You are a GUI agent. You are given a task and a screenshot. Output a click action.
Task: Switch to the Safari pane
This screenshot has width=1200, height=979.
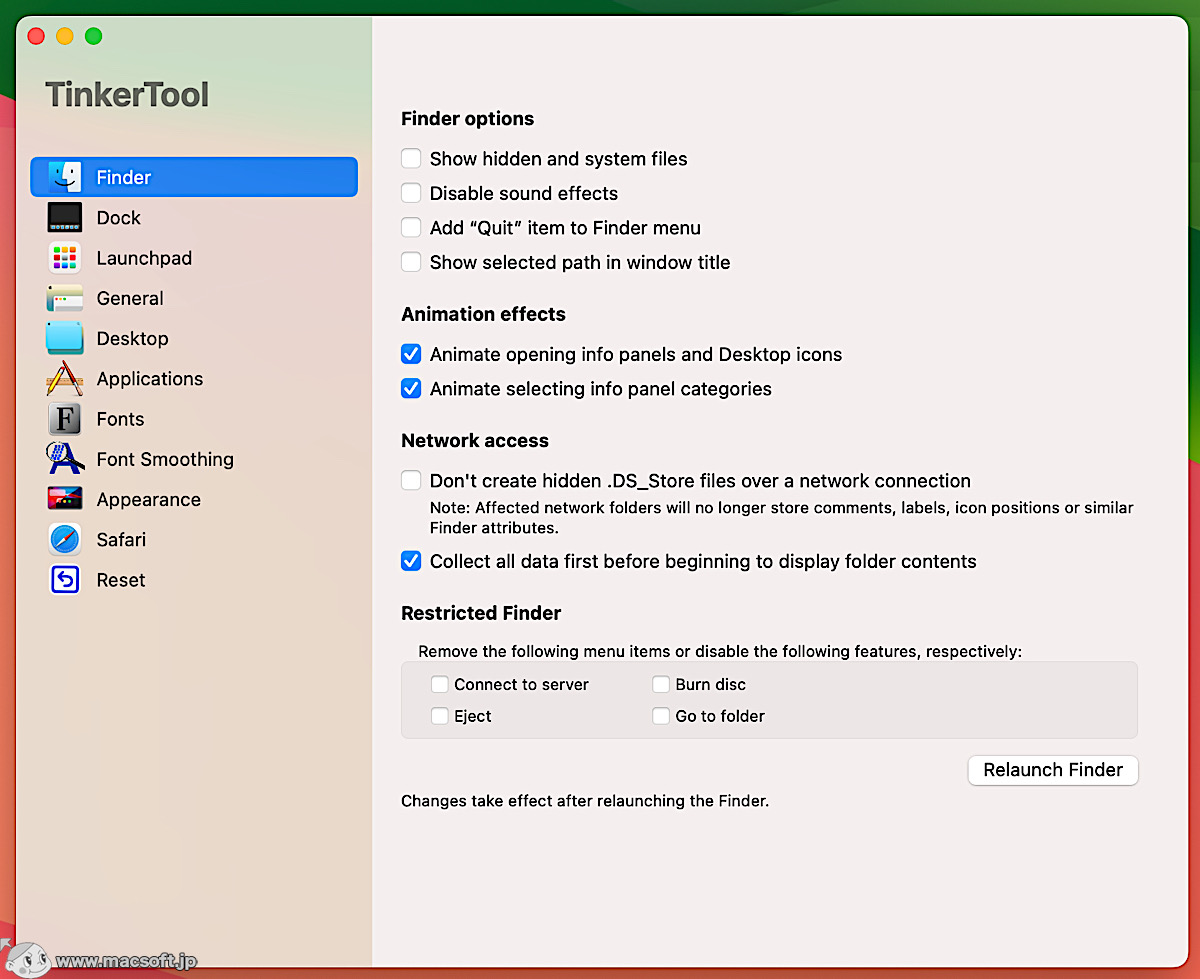pos(64,538)
